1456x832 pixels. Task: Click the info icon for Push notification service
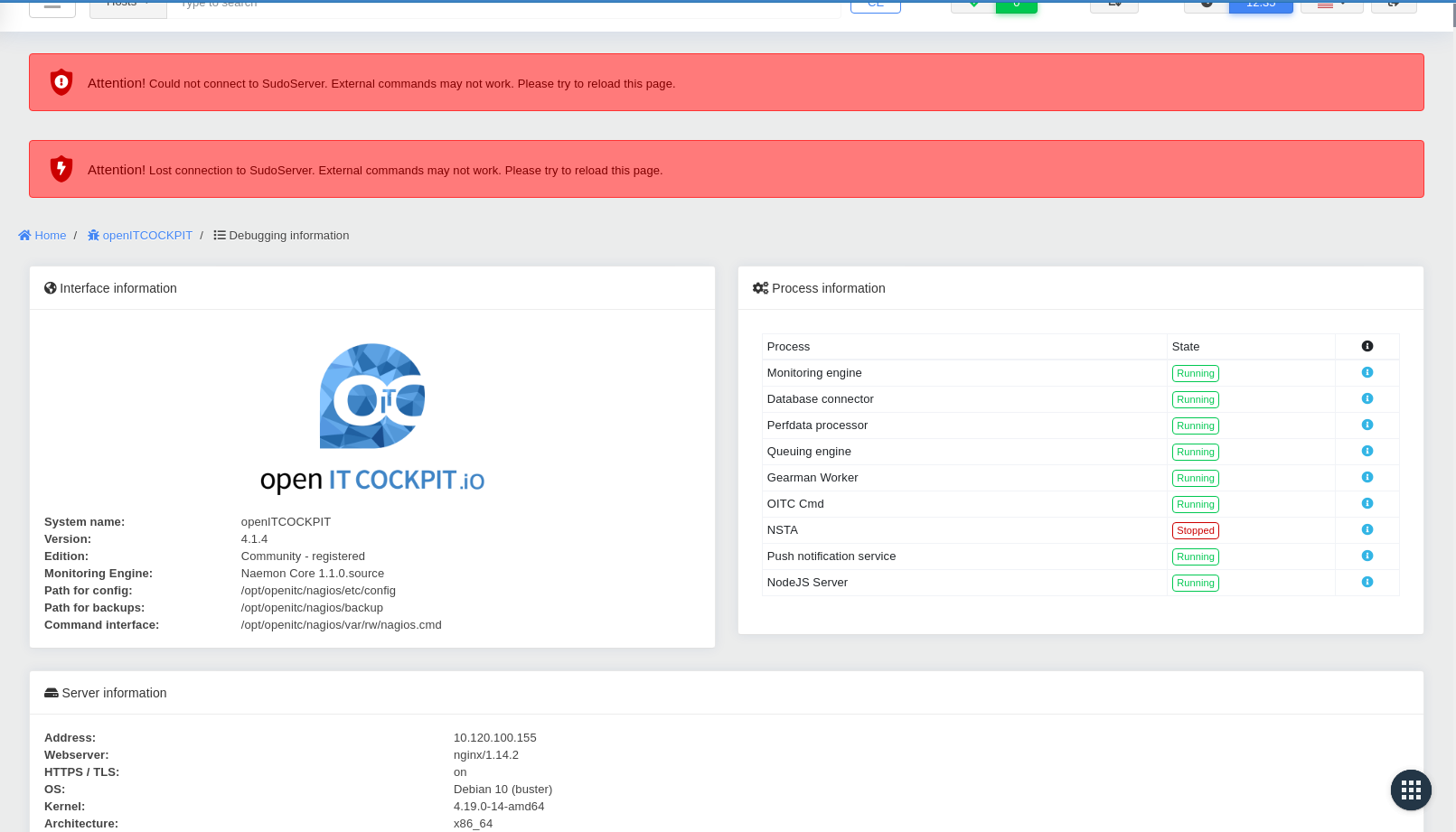(1367, 556)
